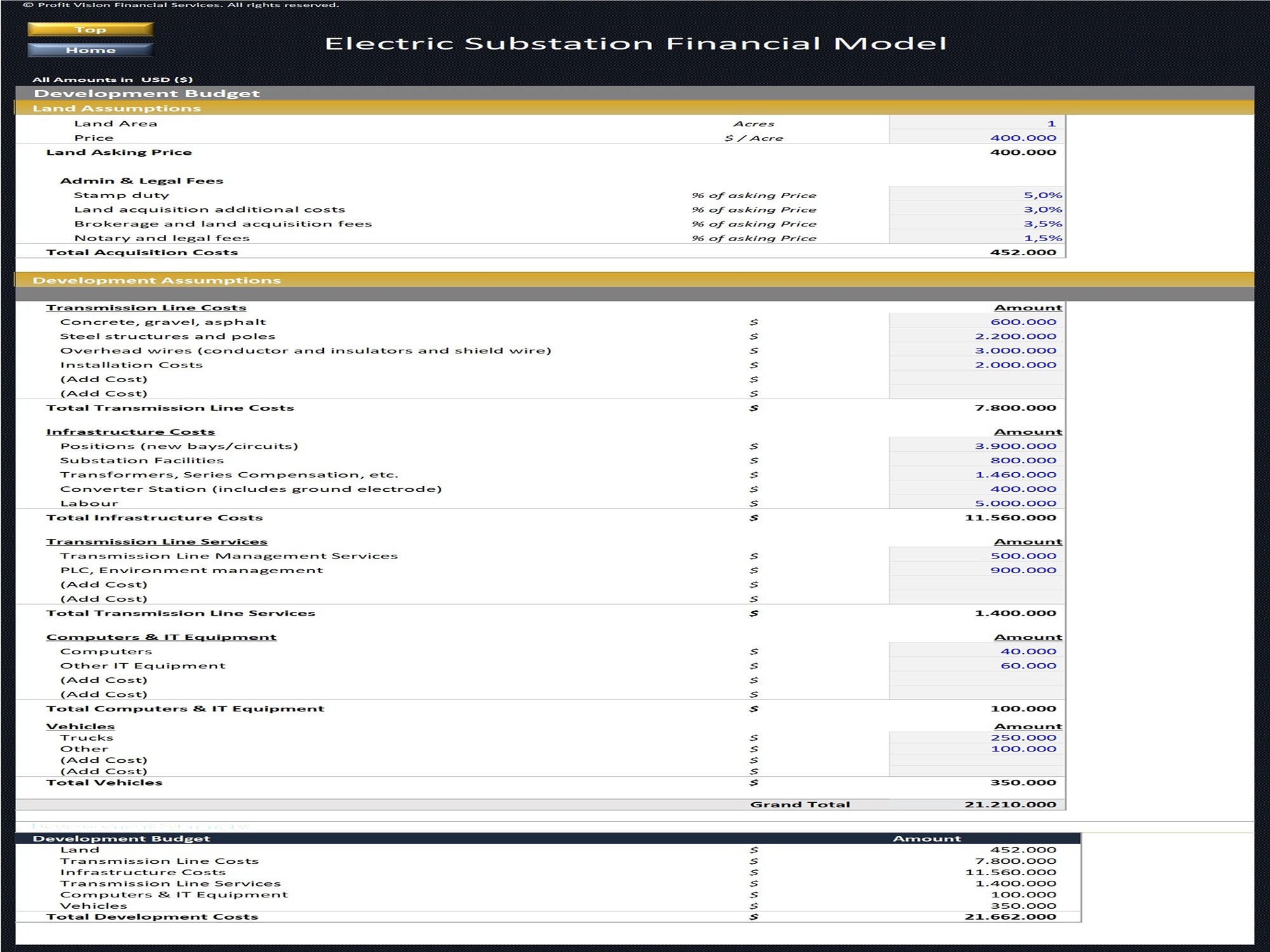Click summary Infrastructure Costs value 11.560.000
This screenshot has width=1270, height=952.
tap(1010, 872)
